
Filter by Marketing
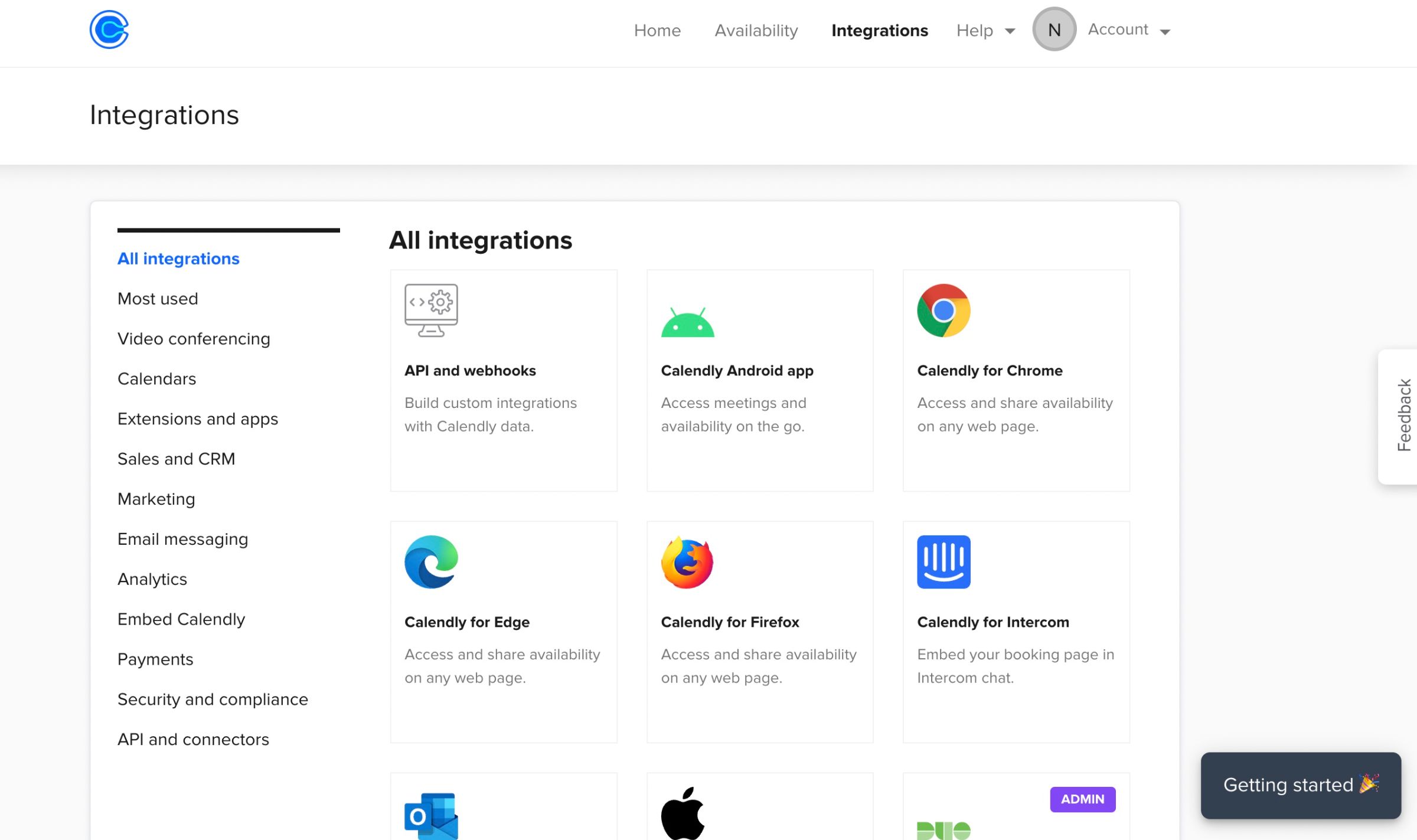[156, 499]
